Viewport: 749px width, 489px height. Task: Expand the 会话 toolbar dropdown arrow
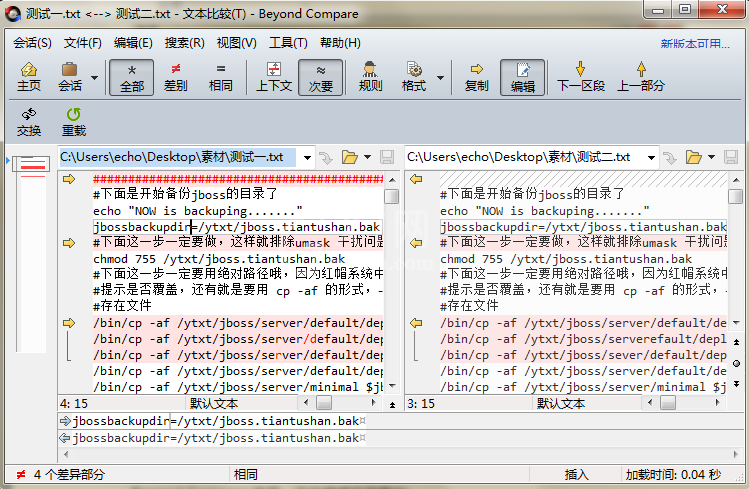click(95, 77)
